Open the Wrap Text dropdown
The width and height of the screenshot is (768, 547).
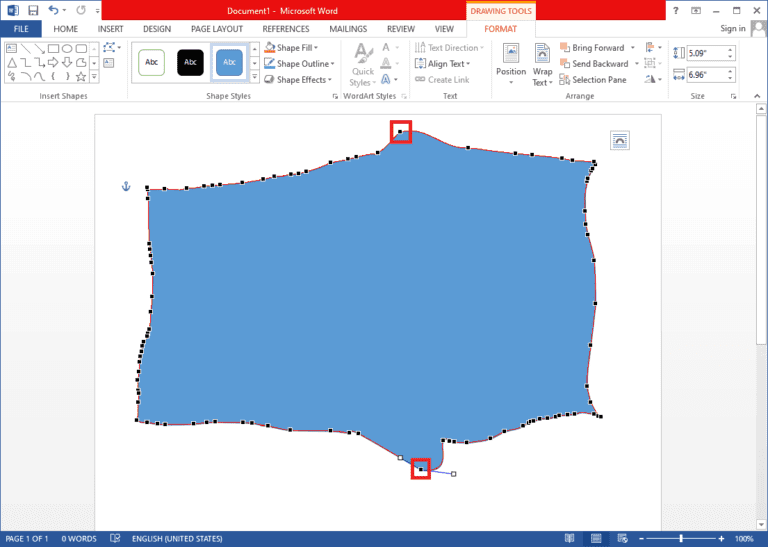click(542, 65)
